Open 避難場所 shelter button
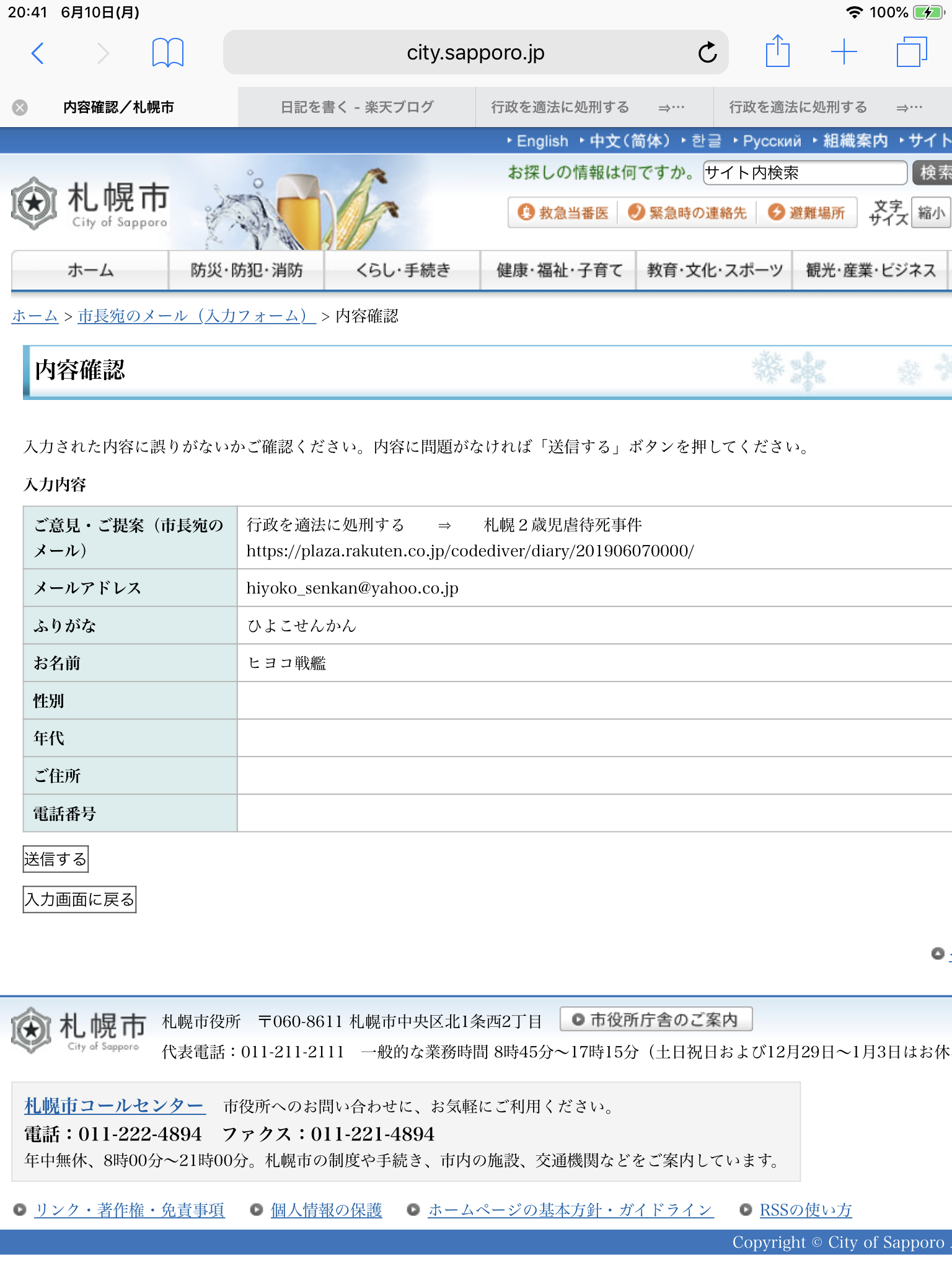 pos(806,213)
